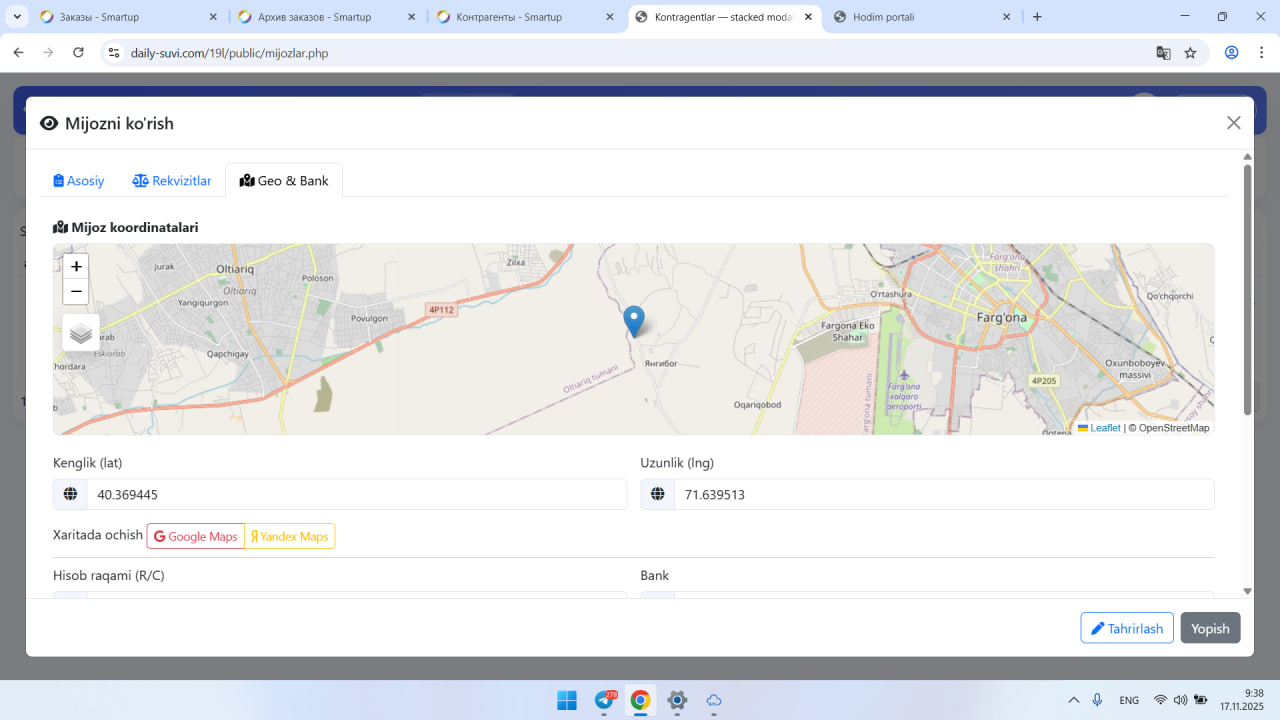Open Telegram from the taskbar
Viewport: 1280px width, 720px height.
(x=605, y=700)
